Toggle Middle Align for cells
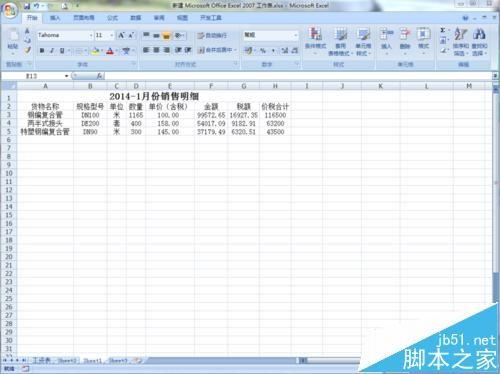The image size is (500, 374). tap(156, 35)
